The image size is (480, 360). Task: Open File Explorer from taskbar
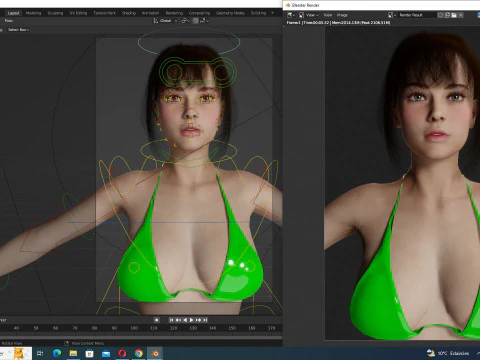(73, 353)
